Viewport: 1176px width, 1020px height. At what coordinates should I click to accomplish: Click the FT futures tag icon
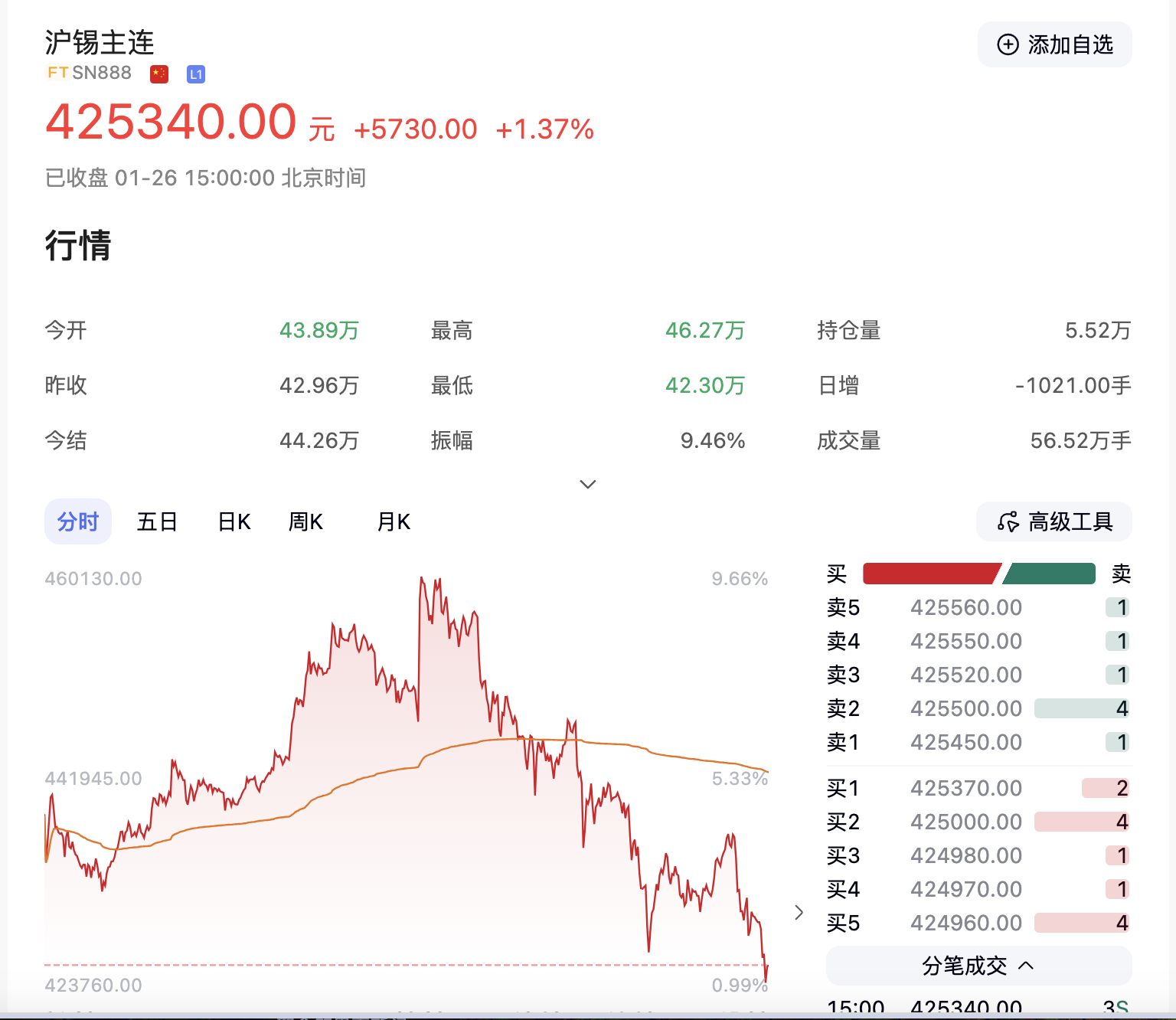pos(58,73)
